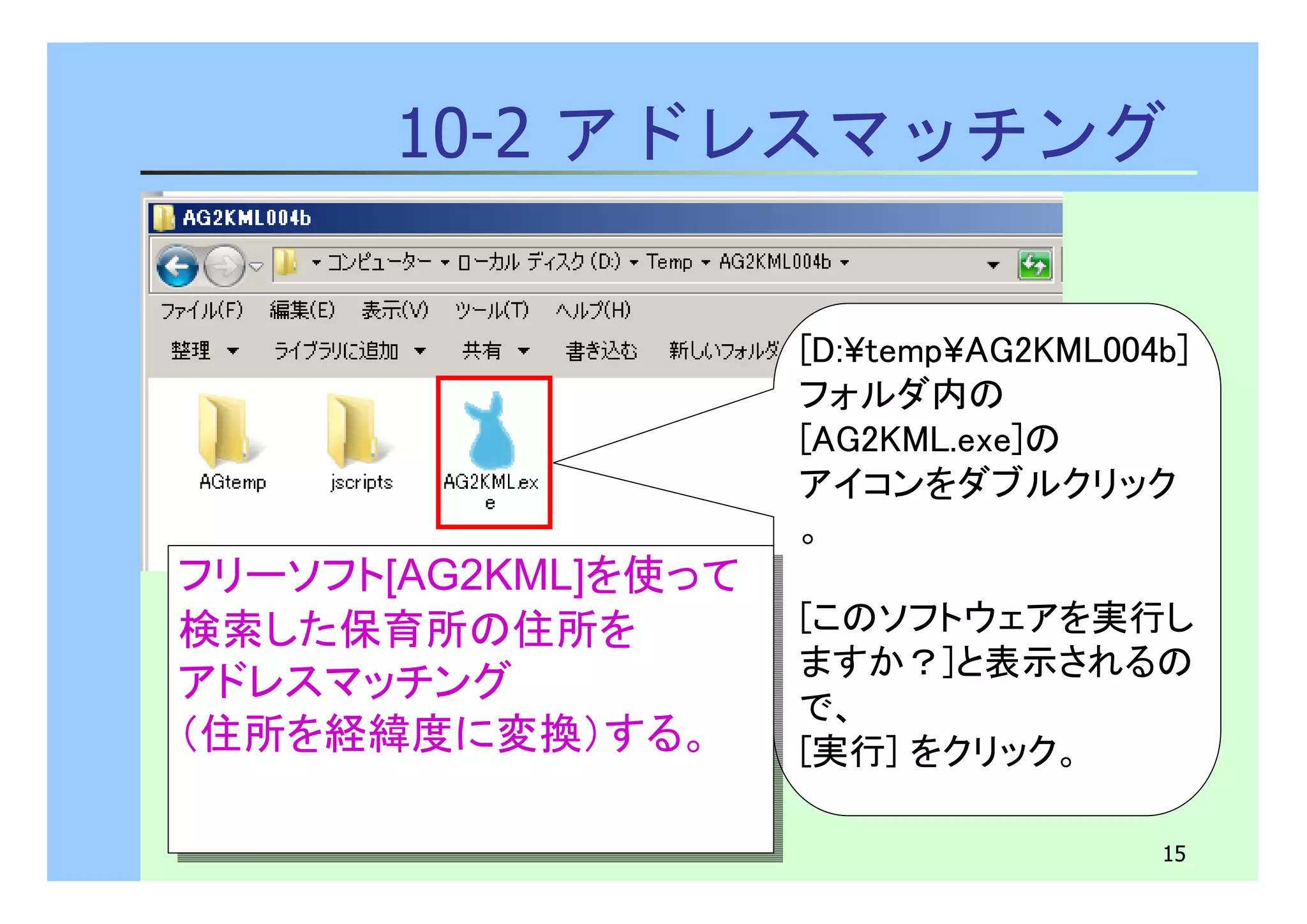Image resolution: width=1307 pixels, height=924 pixels.
Task: Open the address bar history dropdown
Action: [993, 265]
